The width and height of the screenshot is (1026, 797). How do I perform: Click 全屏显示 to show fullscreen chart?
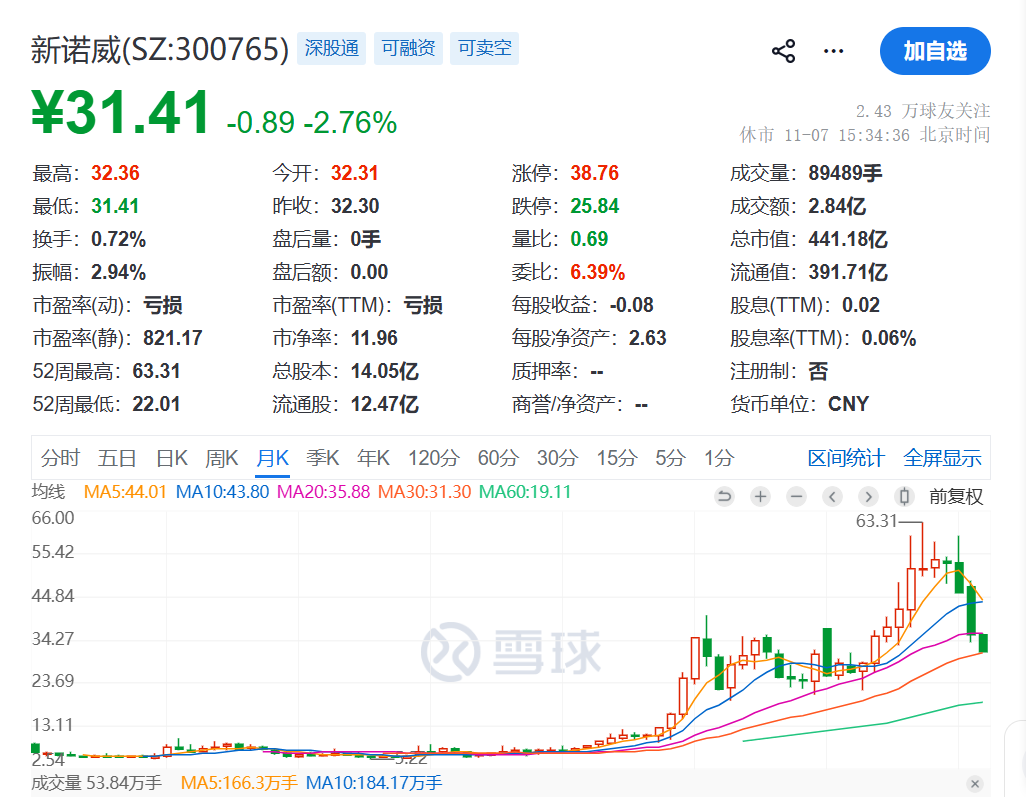[x=942, y=459]
